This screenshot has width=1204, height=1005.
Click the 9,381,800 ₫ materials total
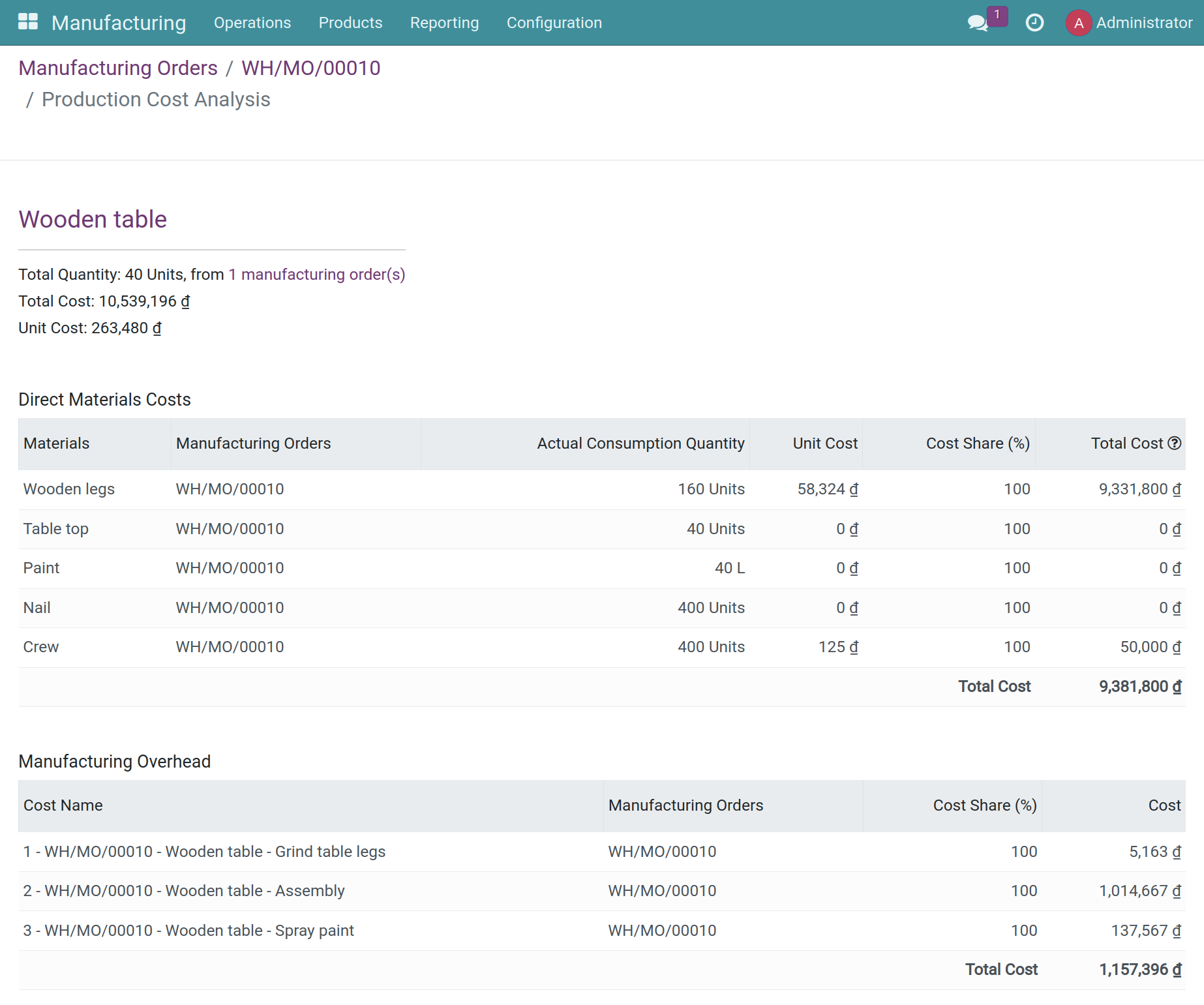(x=1140, y=687)
